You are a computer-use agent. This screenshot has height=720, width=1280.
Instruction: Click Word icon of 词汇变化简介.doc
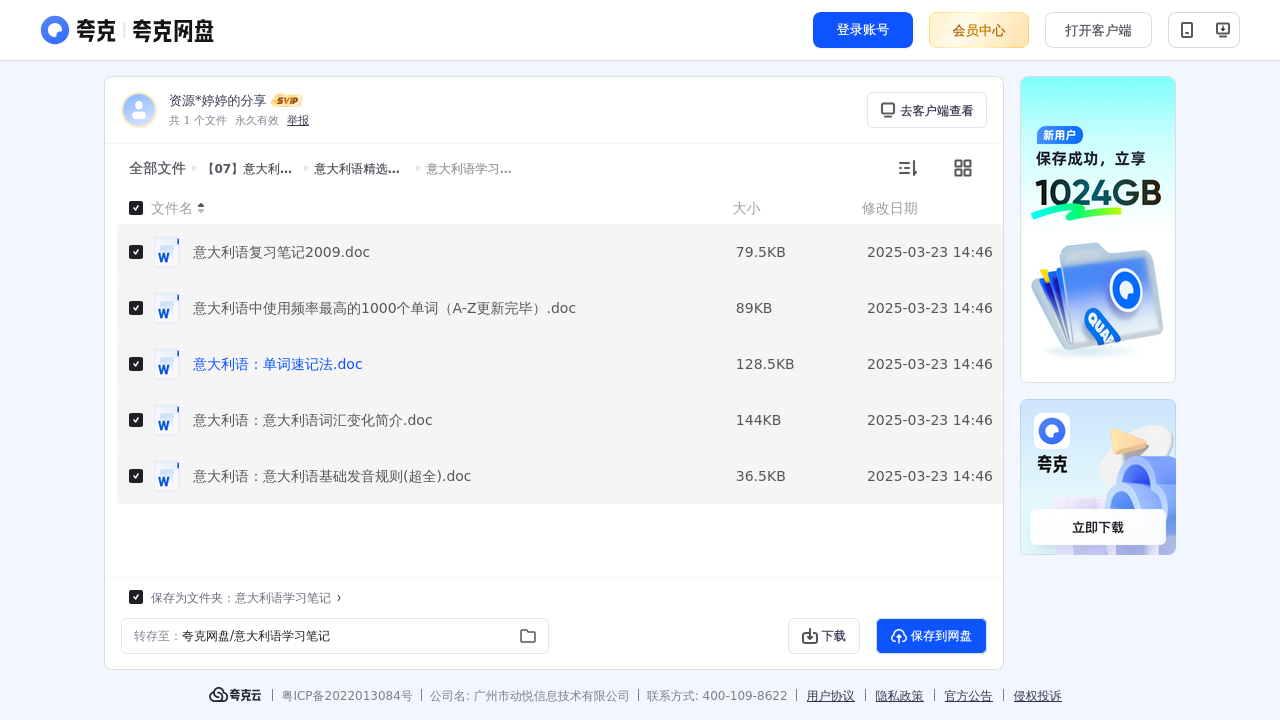167,420
